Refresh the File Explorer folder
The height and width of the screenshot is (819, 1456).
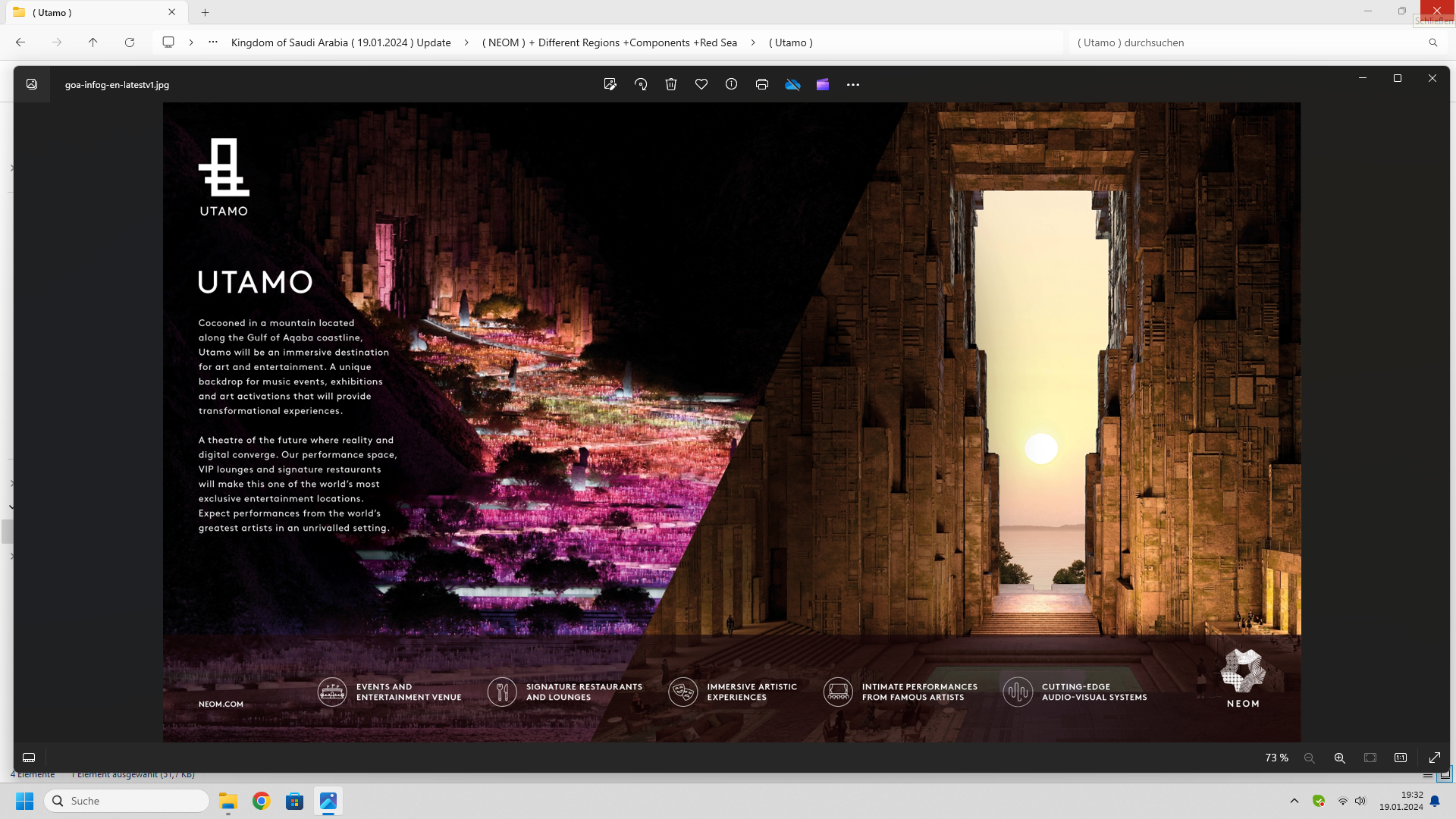(x=130, y=42)
